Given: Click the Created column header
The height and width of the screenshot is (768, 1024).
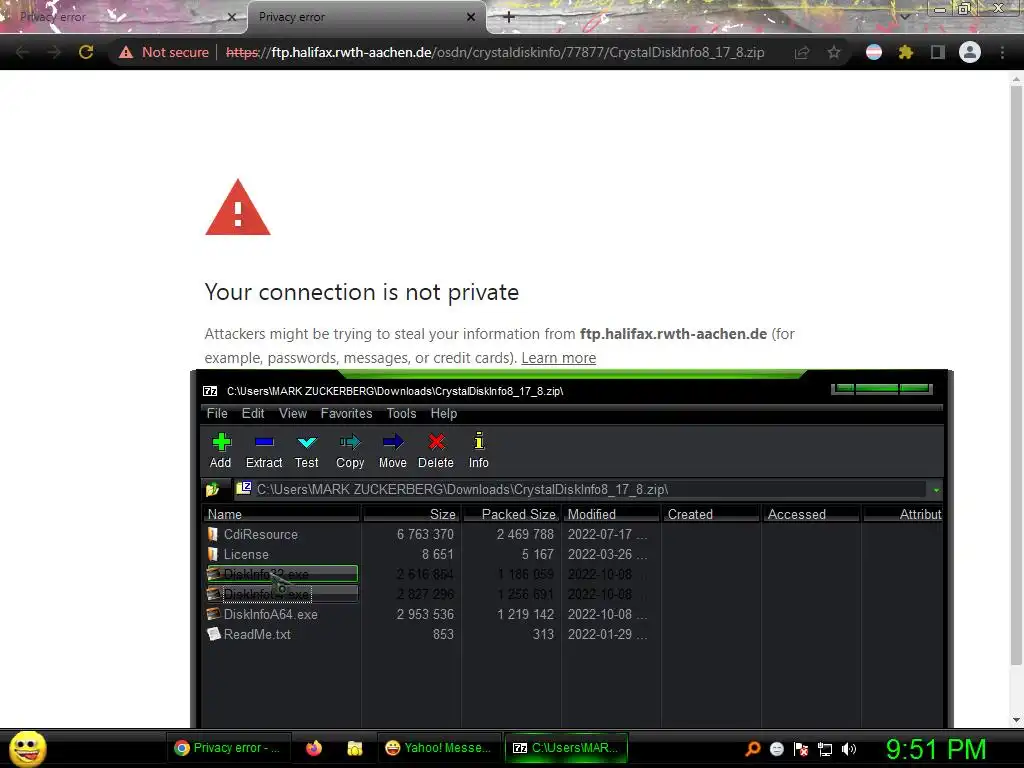Looking at the screenshot, I should (x=711, y=514).
